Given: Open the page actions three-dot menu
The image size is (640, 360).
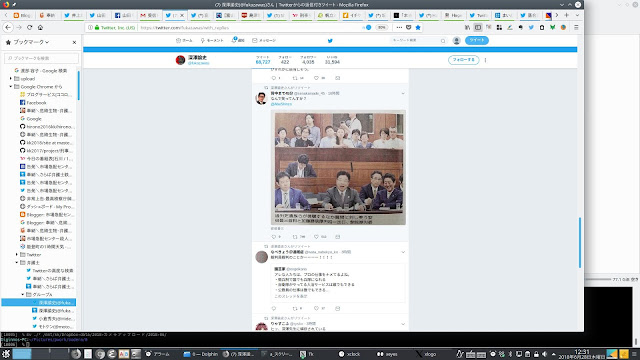Looking at the screenshot, I should tap(399, 27).
